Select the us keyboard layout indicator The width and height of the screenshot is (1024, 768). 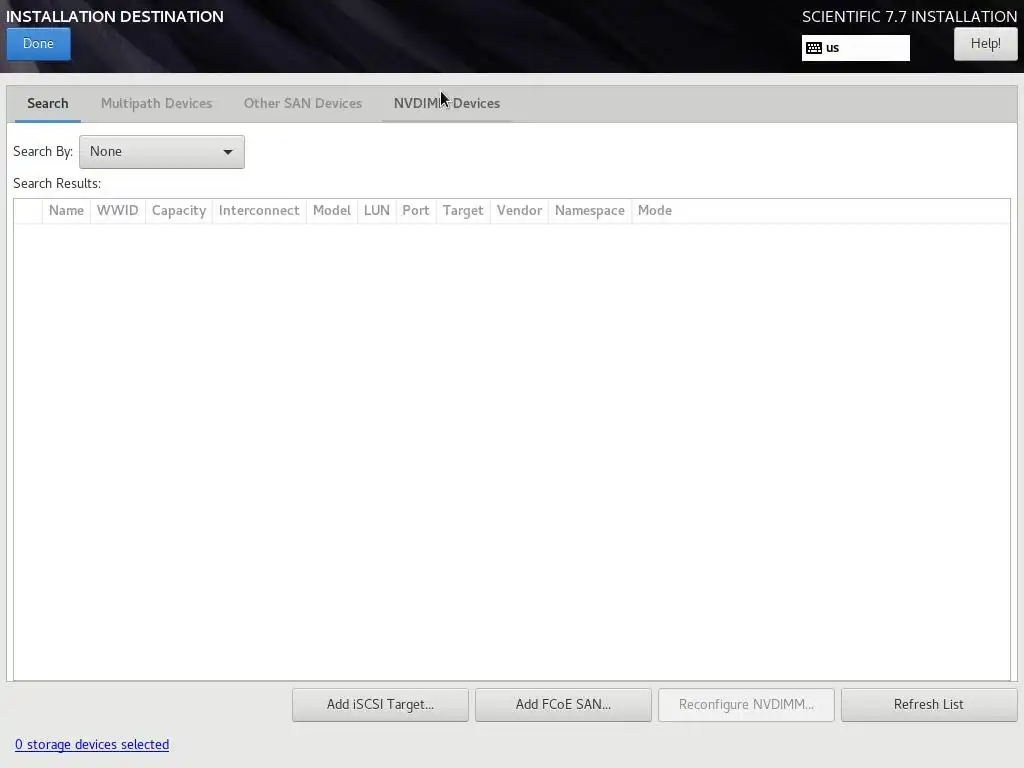pyautogui.click(x=856, y=48)
